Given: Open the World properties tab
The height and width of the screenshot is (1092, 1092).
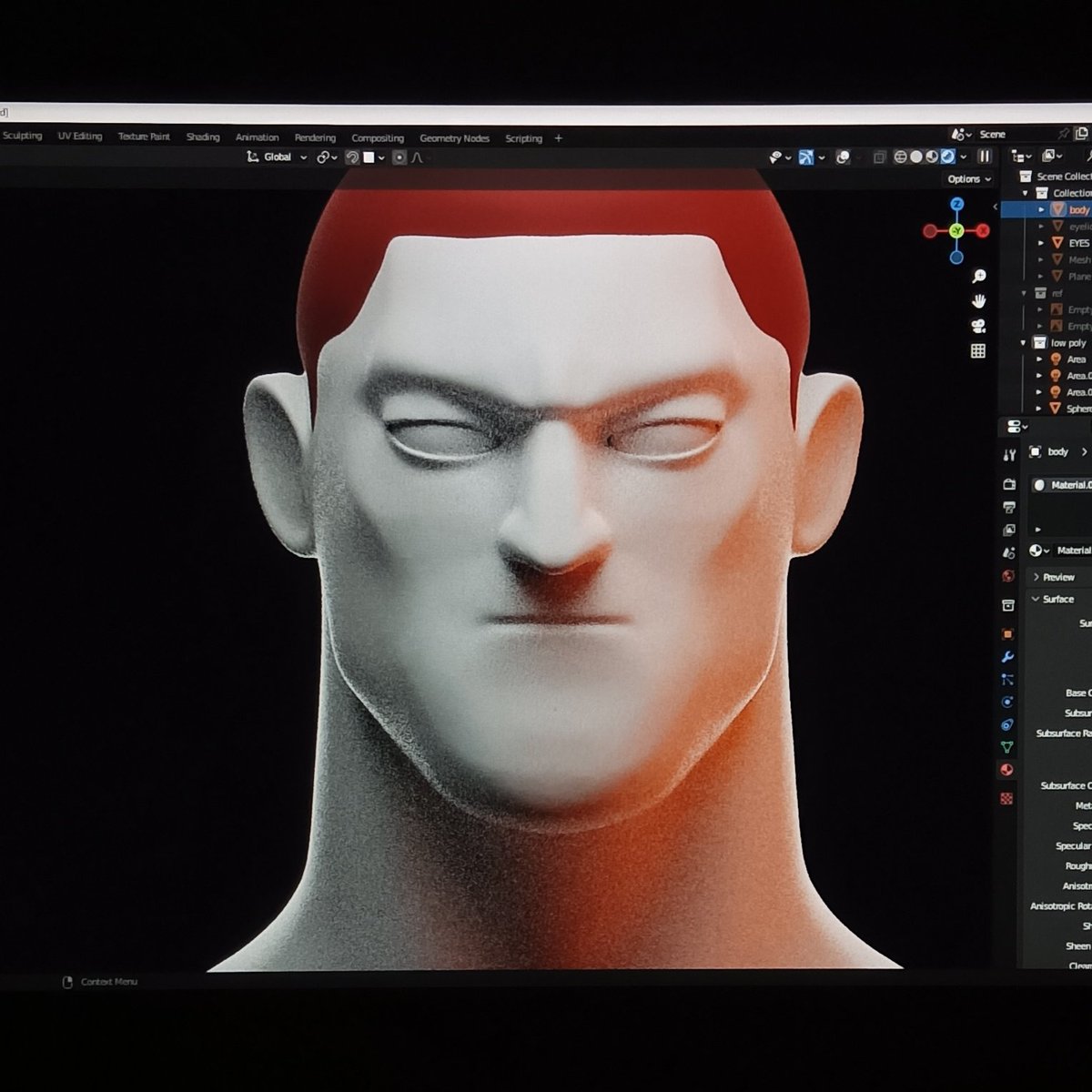Looking at the screenshot, I should [x=1008, y=576].
